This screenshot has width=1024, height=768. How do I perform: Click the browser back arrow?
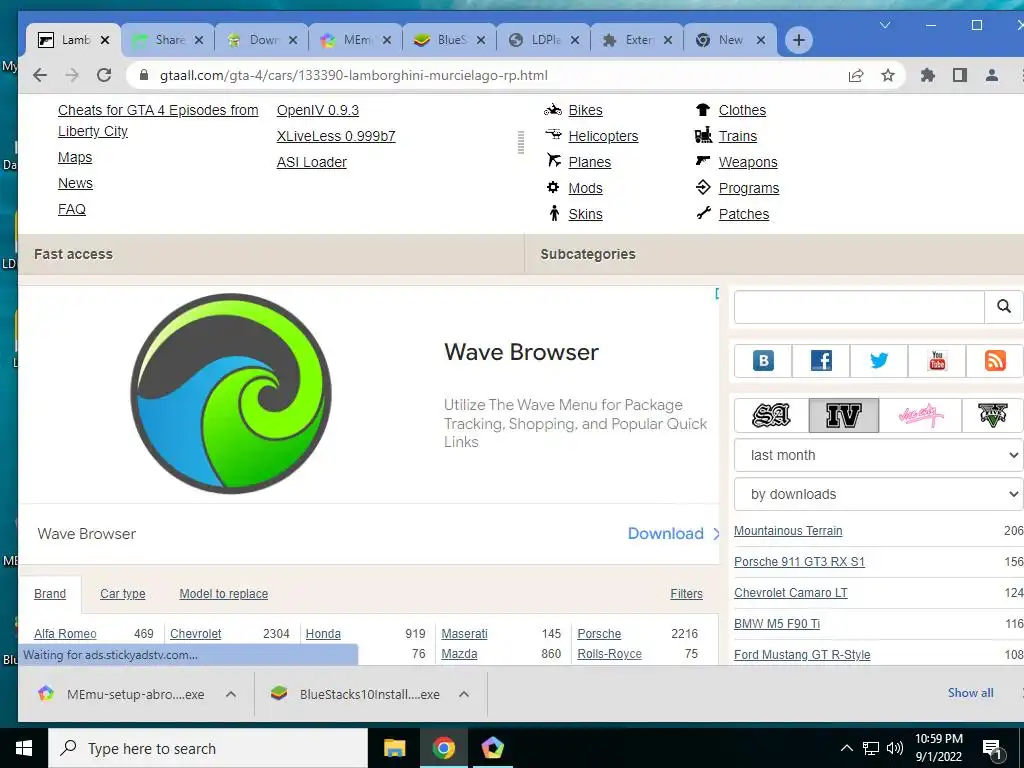(x=40, y=75)
